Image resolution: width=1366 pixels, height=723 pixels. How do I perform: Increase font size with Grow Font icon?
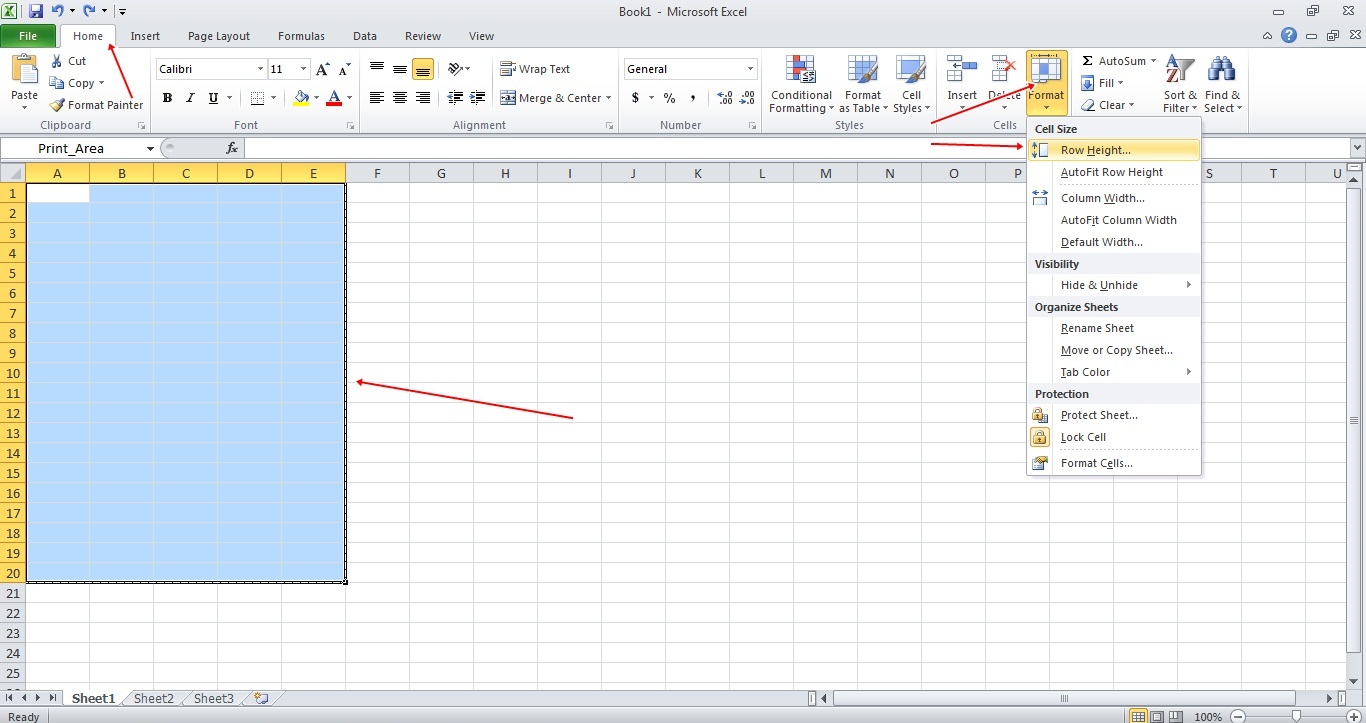pos(322,69)
